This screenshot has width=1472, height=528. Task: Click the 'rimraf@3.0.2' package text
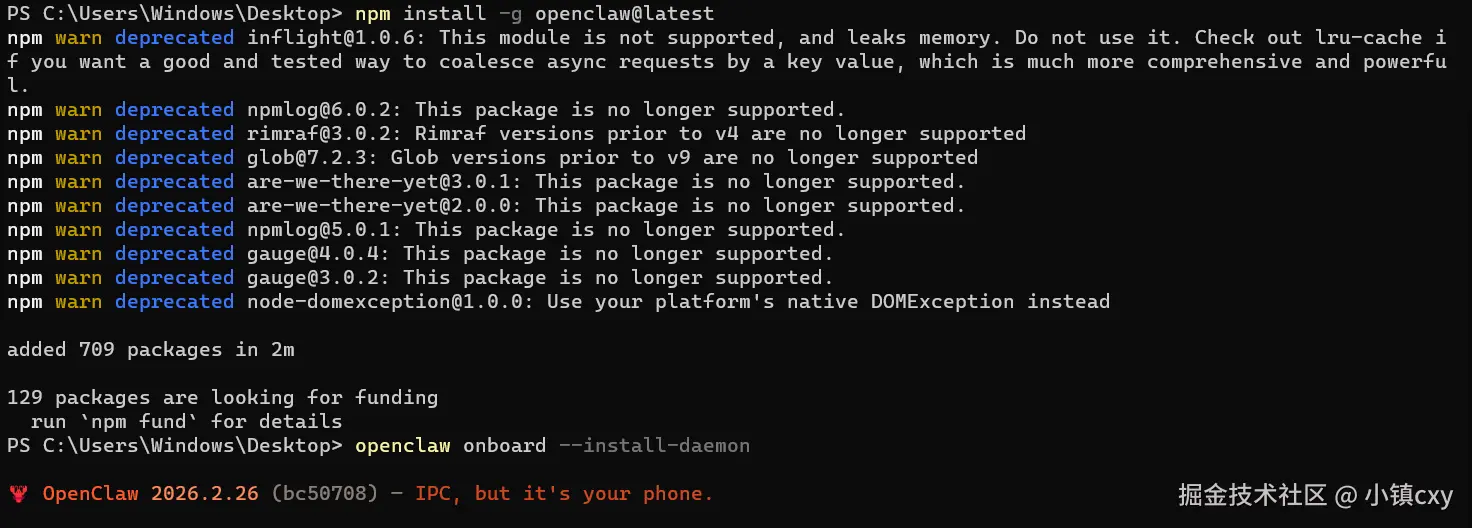tap(323, 134)
